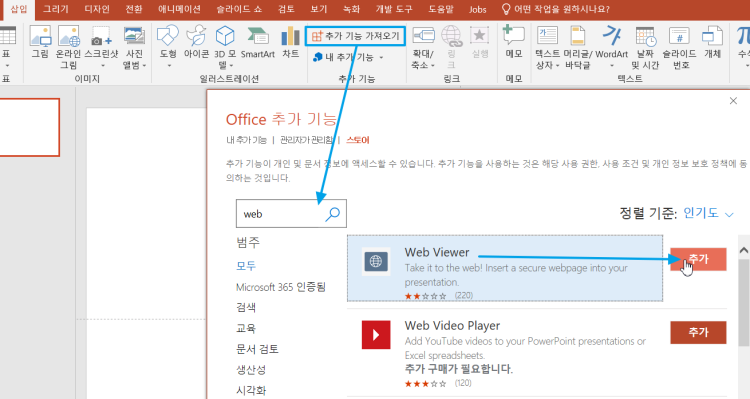Click the Web Viewer star rating
Viewport: 750px width, 399px height.
pos(425,296)
